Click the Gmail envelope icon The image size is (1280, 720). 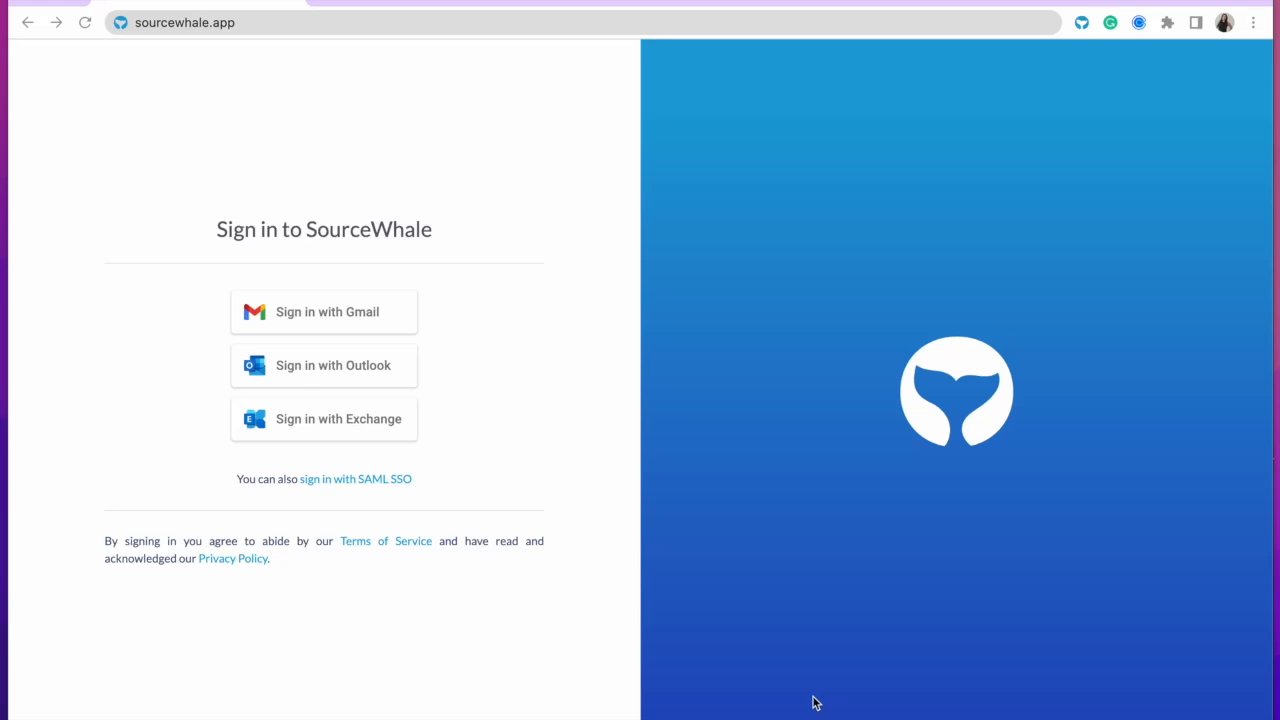254,312
